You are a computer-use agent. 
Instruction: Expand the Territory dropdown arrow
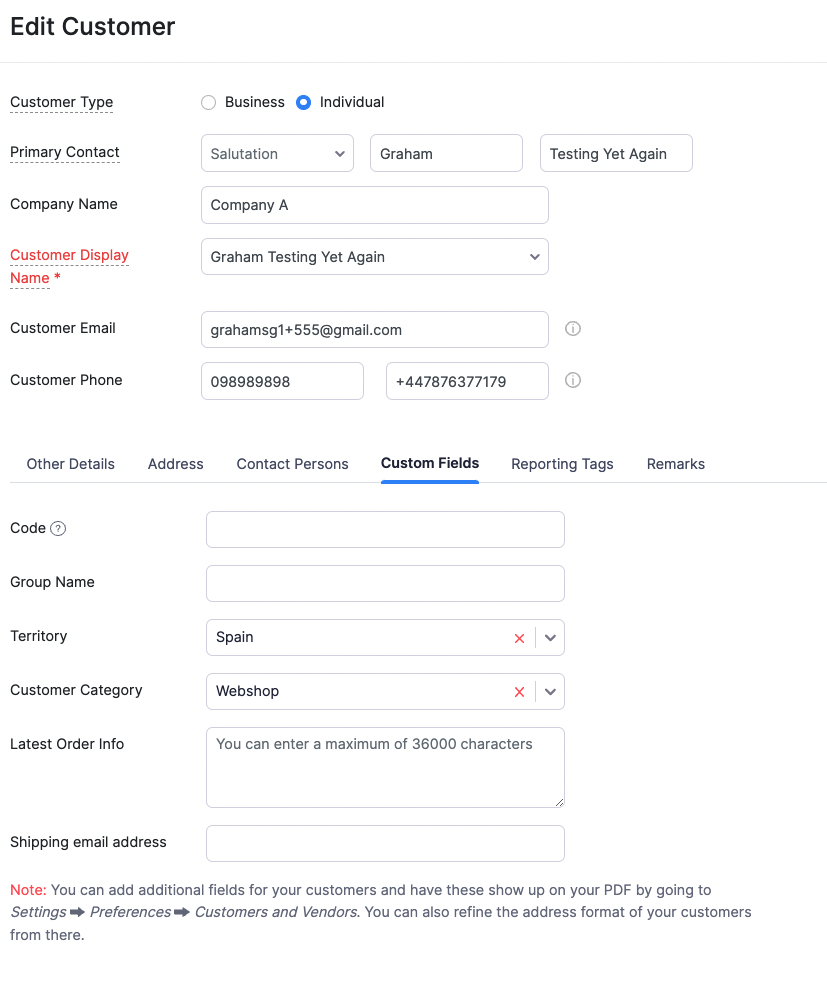(x=550, y=638)
